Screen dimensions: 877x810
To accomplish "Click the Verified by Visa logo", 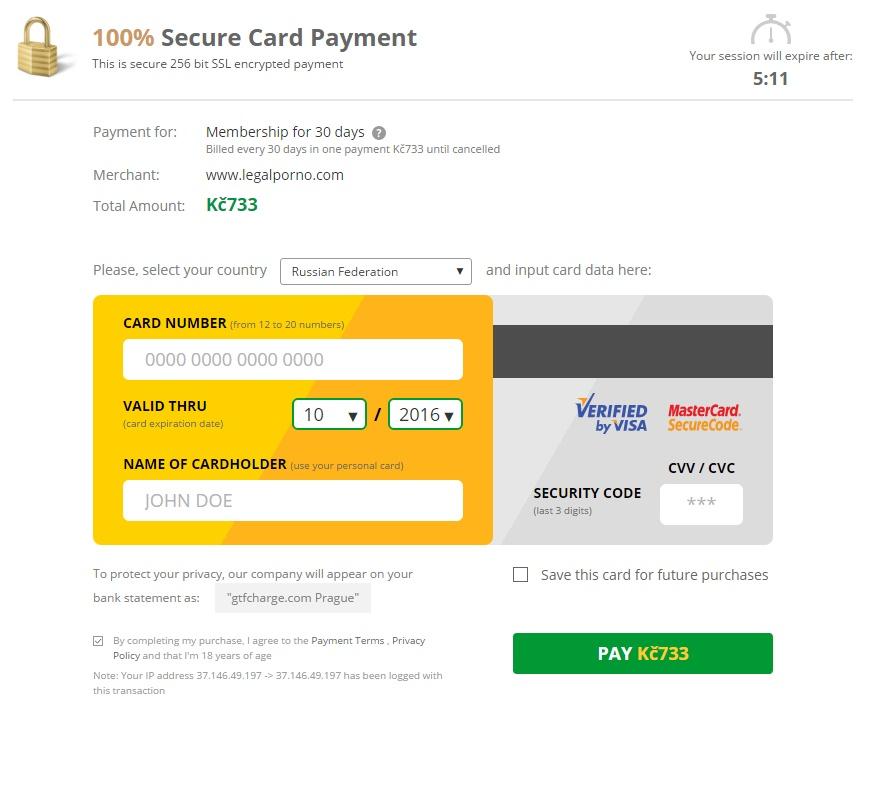I will coord(611,414).
